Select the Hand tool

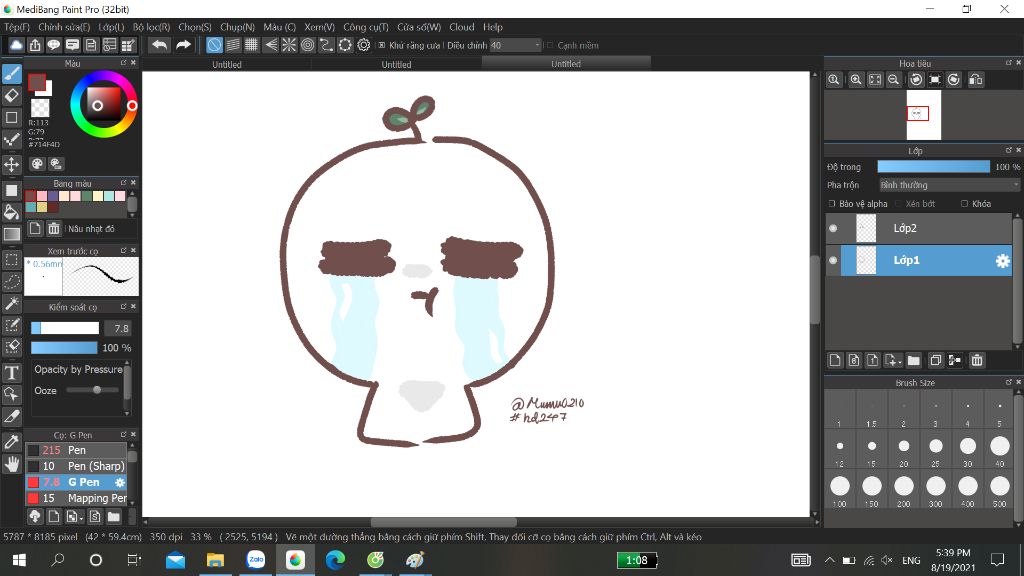coord(12,464)
